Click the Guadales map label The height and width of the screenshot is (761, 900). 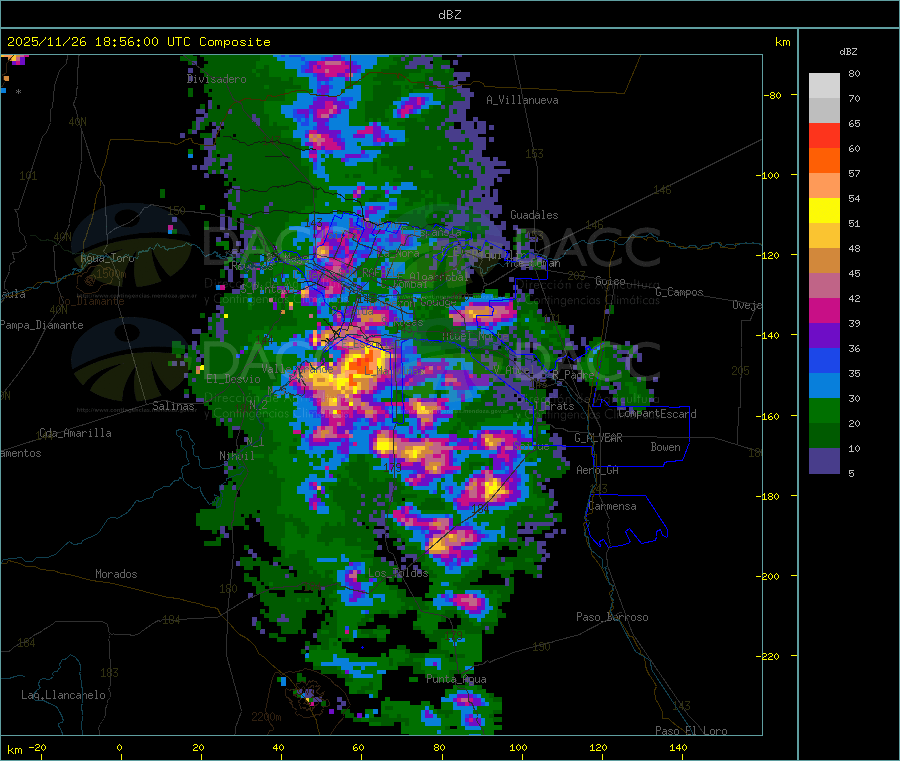point(534,215)
